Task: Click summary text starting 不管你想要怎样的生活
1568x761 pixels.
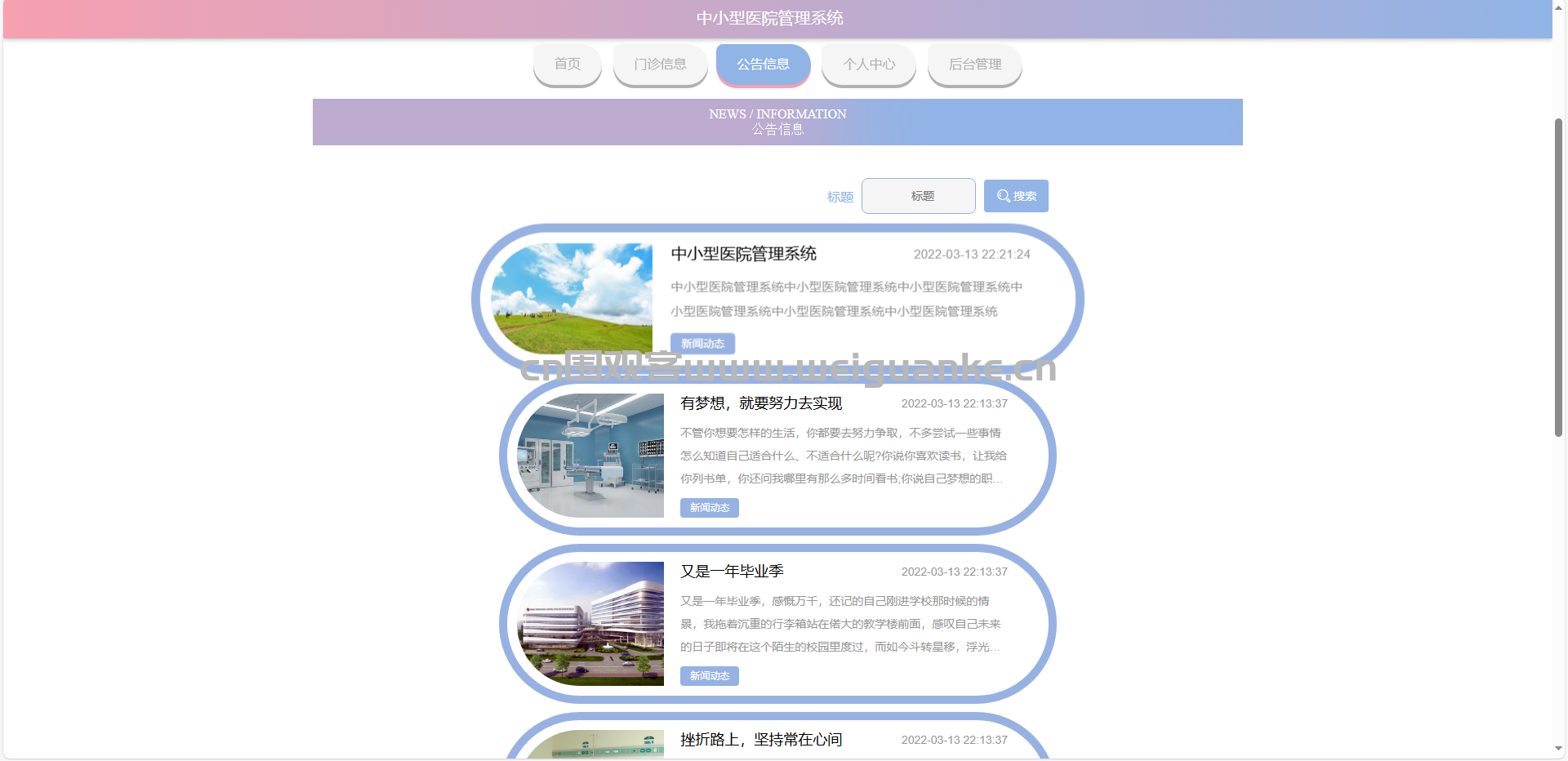Action: pos(844,456)
